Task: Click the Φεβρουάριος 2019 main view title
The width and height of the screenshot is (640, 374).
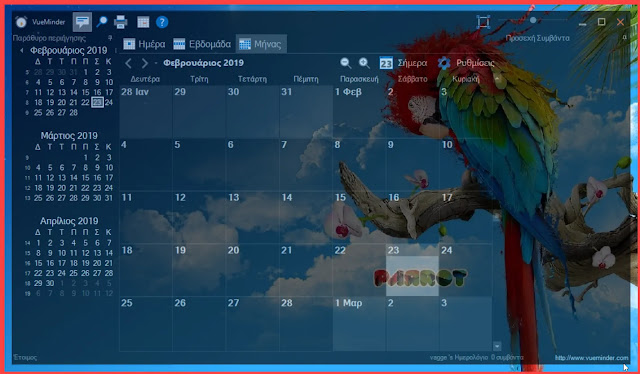Action: pos(203,63)
